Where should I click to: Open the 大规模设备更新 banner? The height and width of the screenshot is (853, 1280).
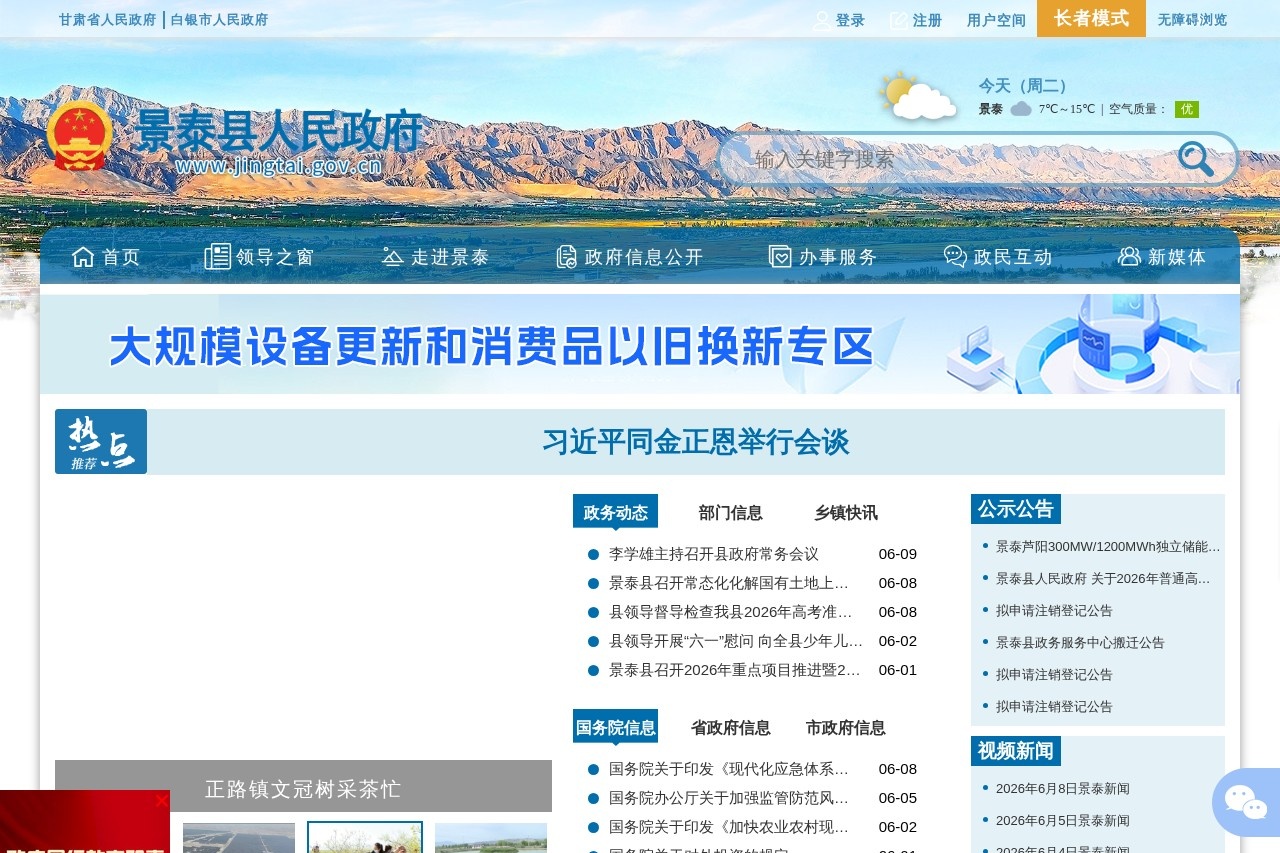(x=640, y=344)
